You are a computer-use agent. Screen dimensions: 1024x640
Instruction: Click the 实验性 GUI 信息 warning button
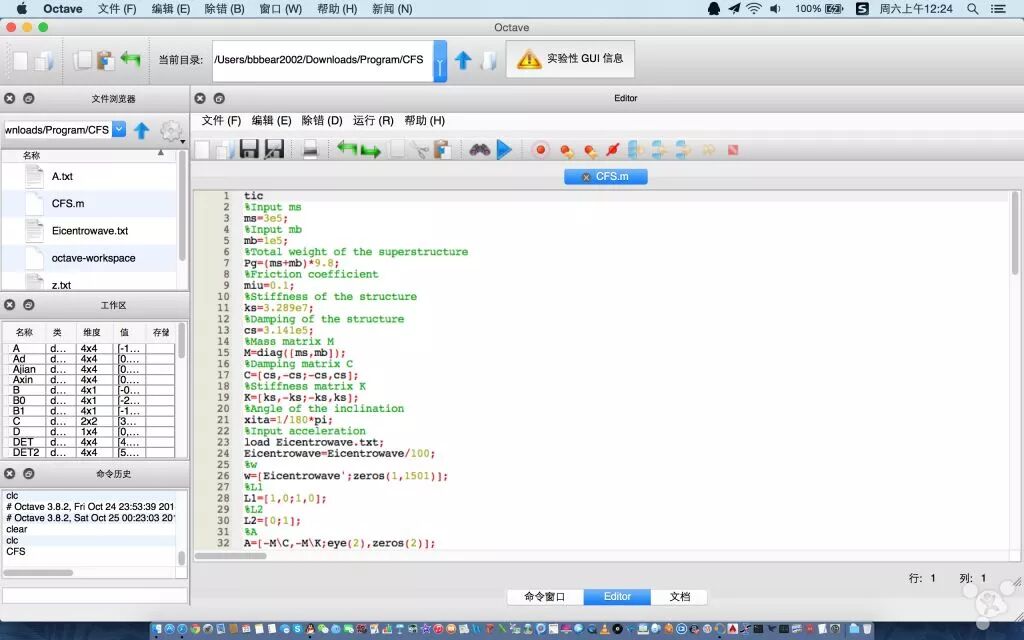click(570, 59)
